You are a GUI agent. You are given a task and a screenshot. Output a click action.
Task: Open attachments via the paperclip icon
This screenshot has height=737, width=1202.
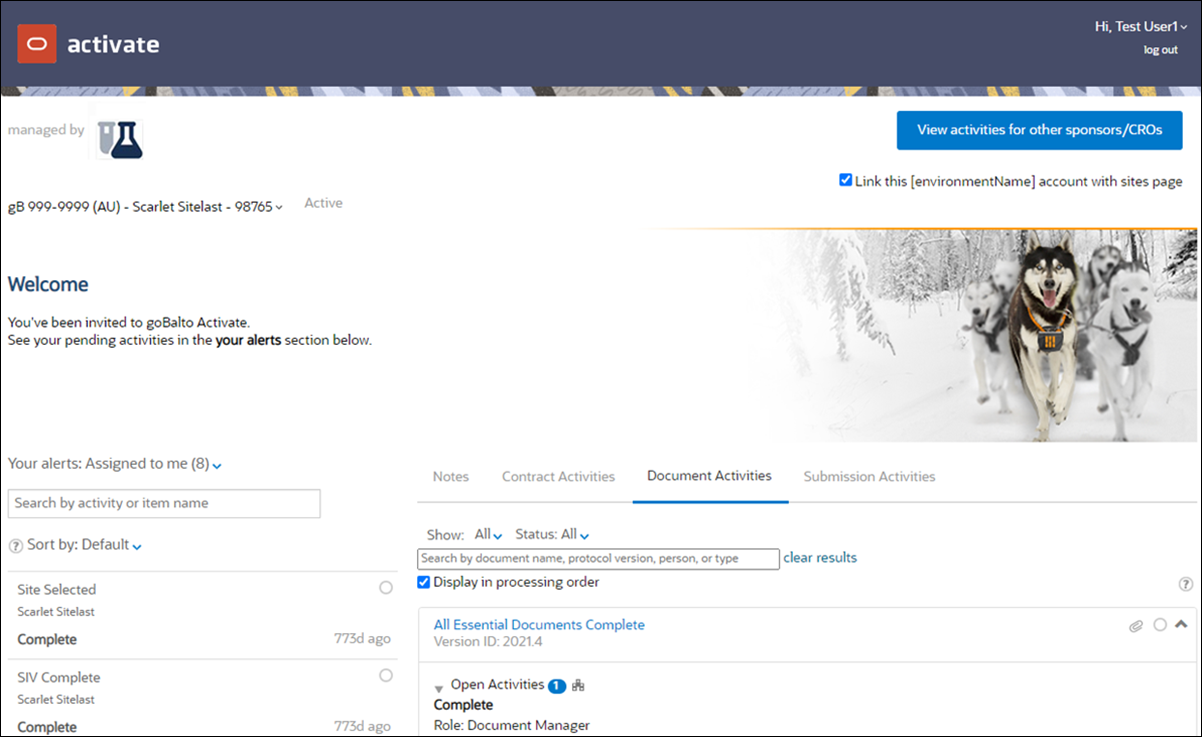(x=1136, y=625)
